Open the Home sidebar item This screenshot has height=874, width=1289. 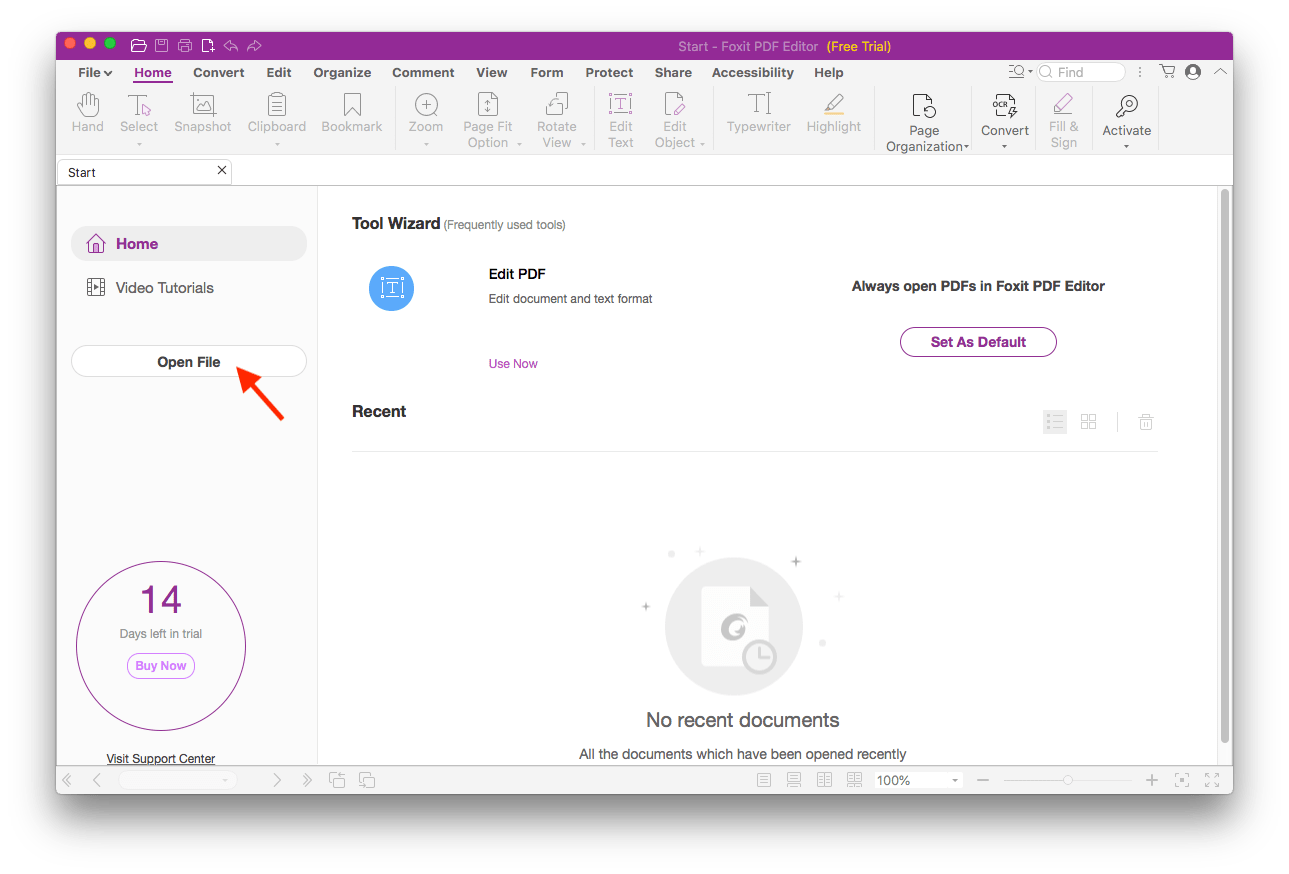[x=139, y=243]
